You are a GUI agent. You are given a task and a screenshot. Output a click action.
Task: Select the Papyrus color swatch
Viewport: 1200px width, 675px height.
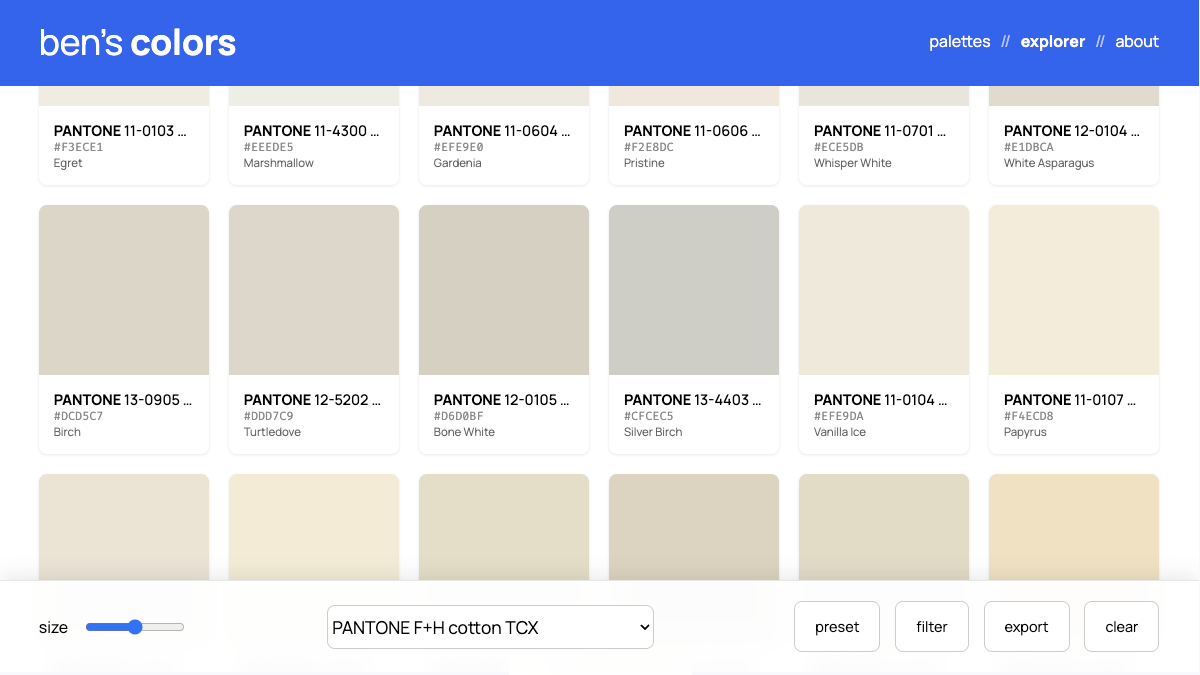pyautogui.click(x=1074, y=290)
